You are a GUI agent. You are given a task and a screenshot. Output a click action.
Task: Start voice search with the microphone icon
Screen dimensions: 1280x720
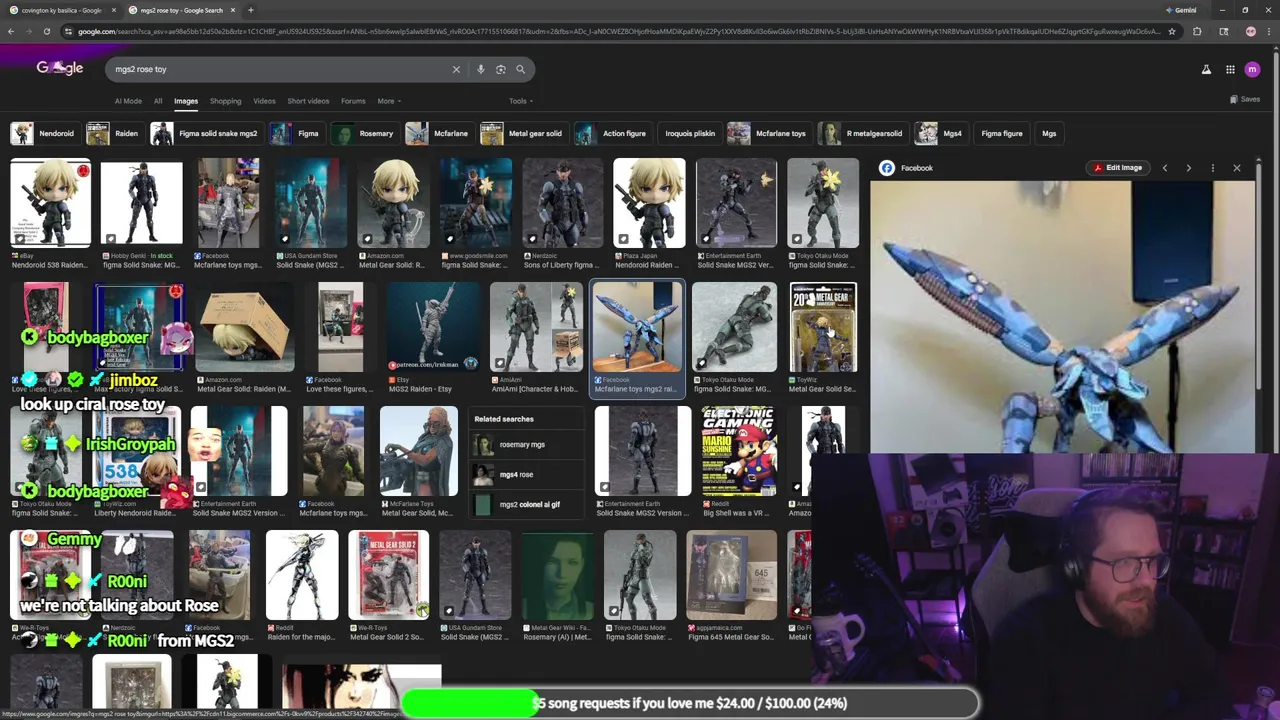[x=481, y=69]
